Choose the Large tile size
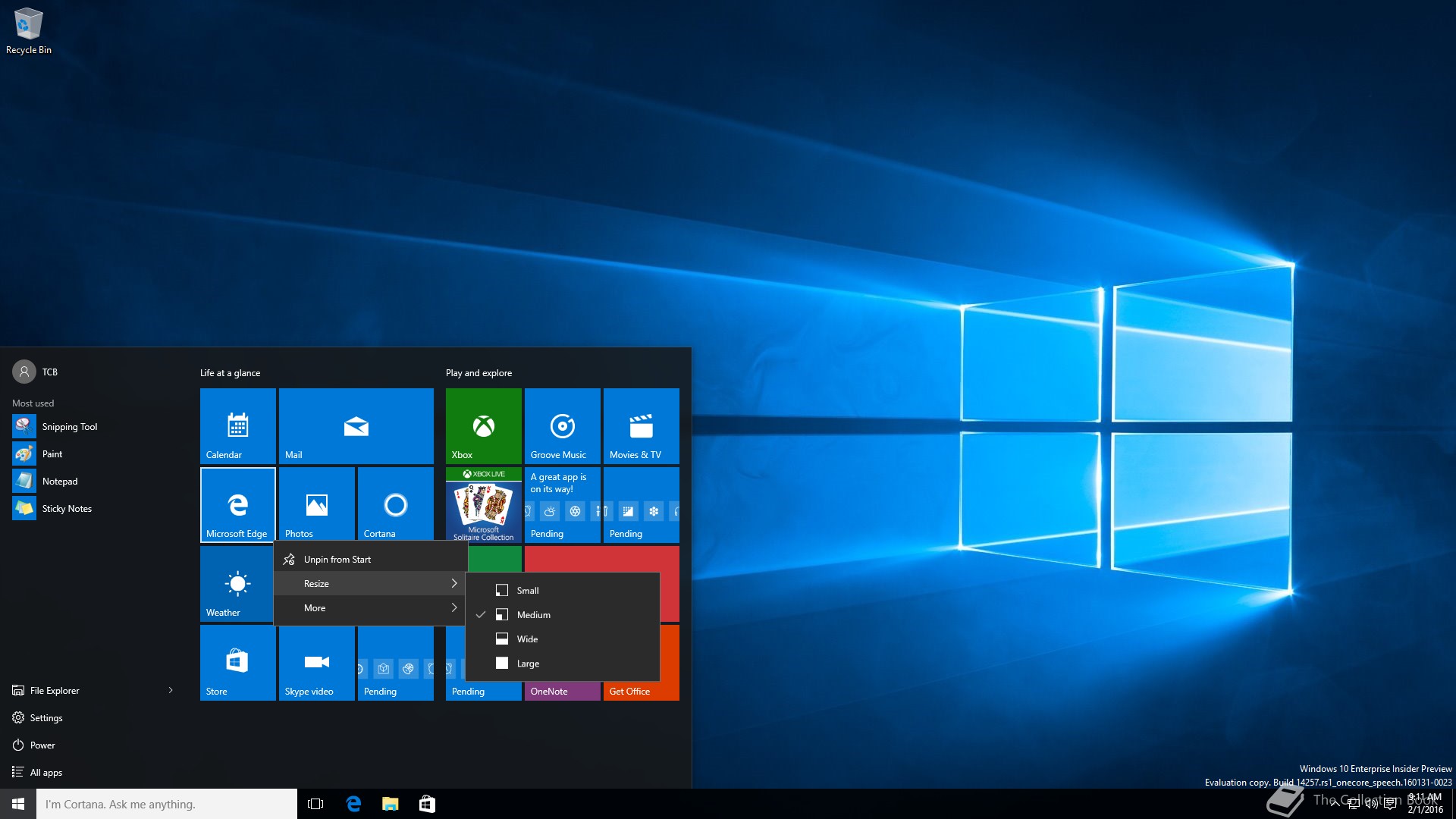Viewport: 1456px width, 819px height. [528, 664]
